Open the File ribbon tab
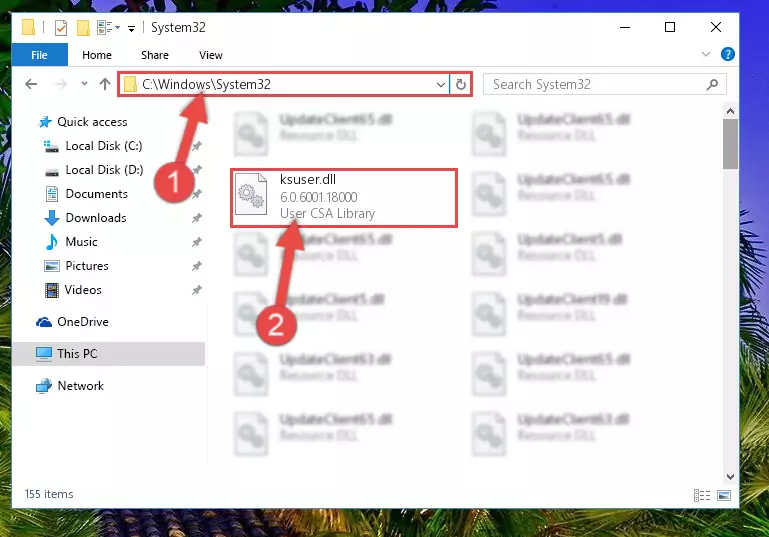Image resolution: width=769 pixels, height=537 pixels. tap(39, 55)
